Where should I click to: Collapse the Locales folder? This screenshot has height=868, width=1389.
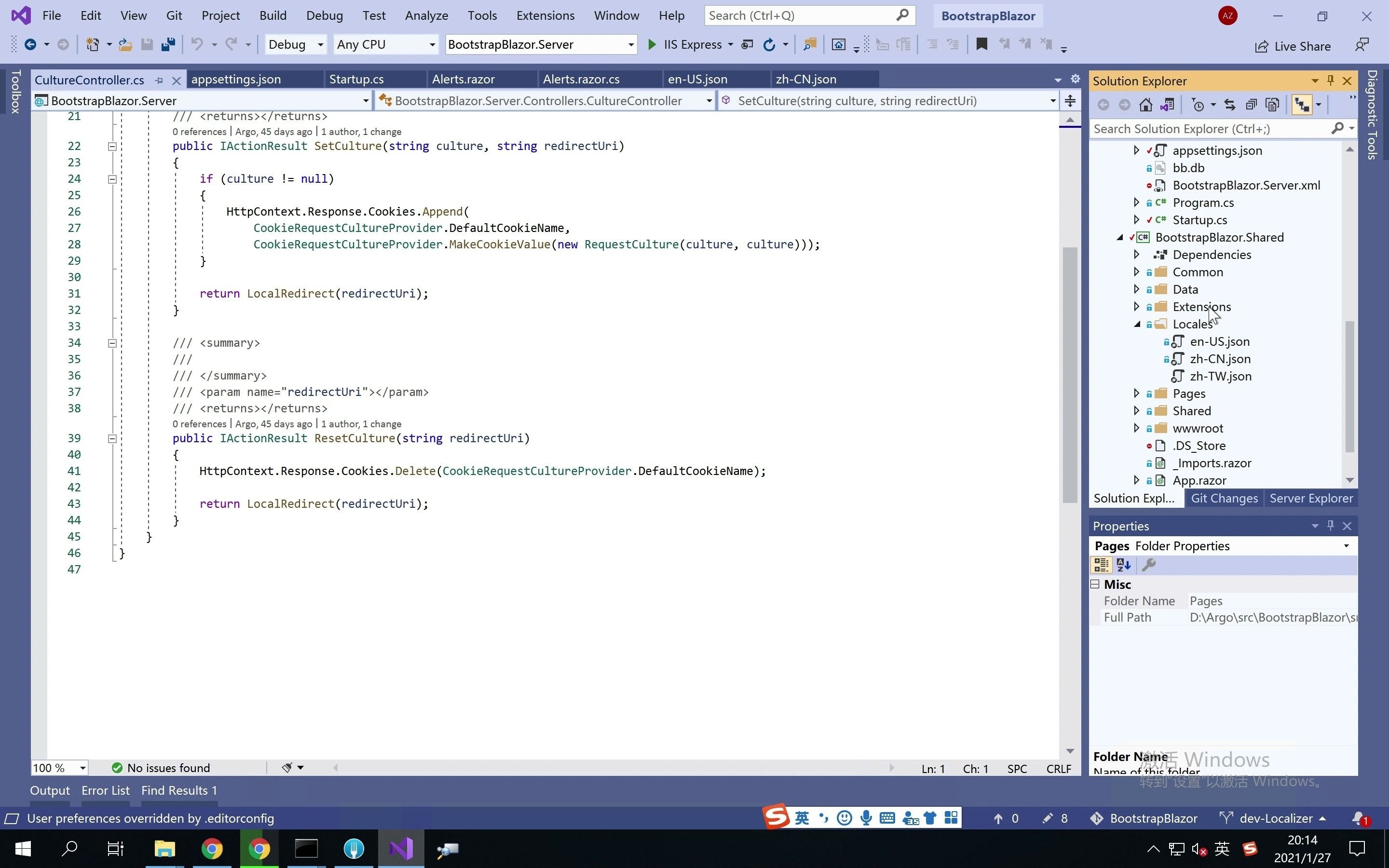coord(1137,324)
